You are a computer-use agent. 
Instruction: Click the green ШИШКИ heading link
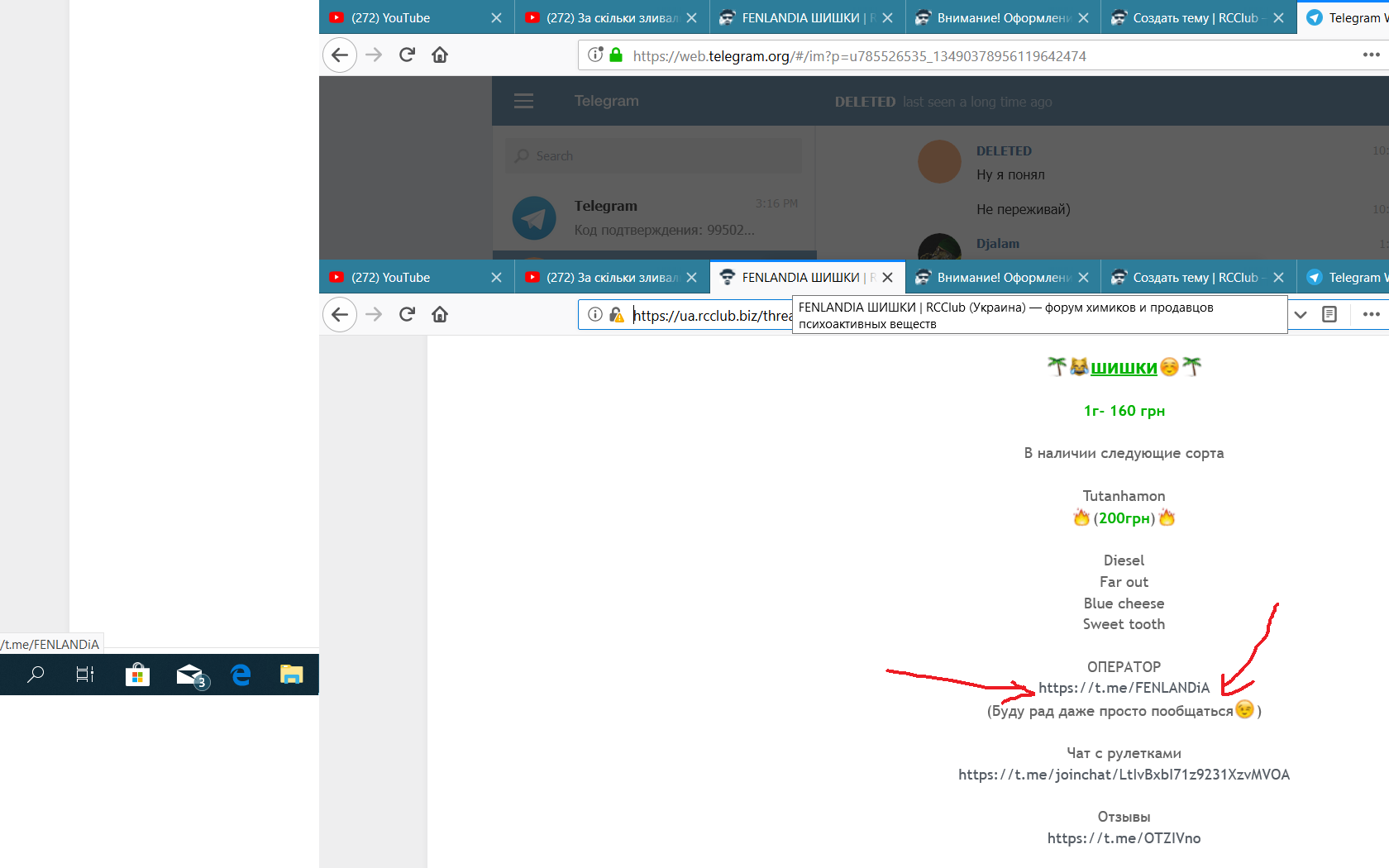point(1124,368)
